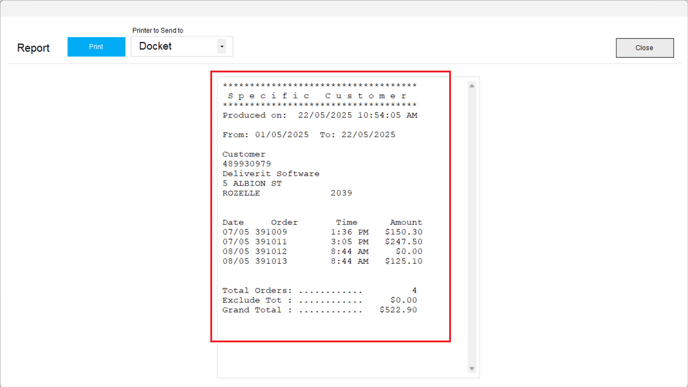Image resolution: width=688 pixels, height=387 pixels.
Task: Click the Grand Total $522.90 line
Action: (x=320, y=310)
